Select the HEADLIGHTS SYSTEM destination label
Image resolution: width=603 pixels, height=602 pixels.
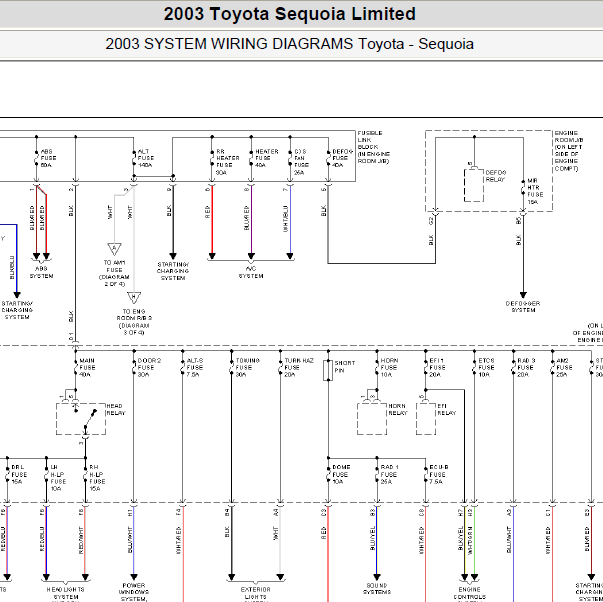tap(65, 595)
